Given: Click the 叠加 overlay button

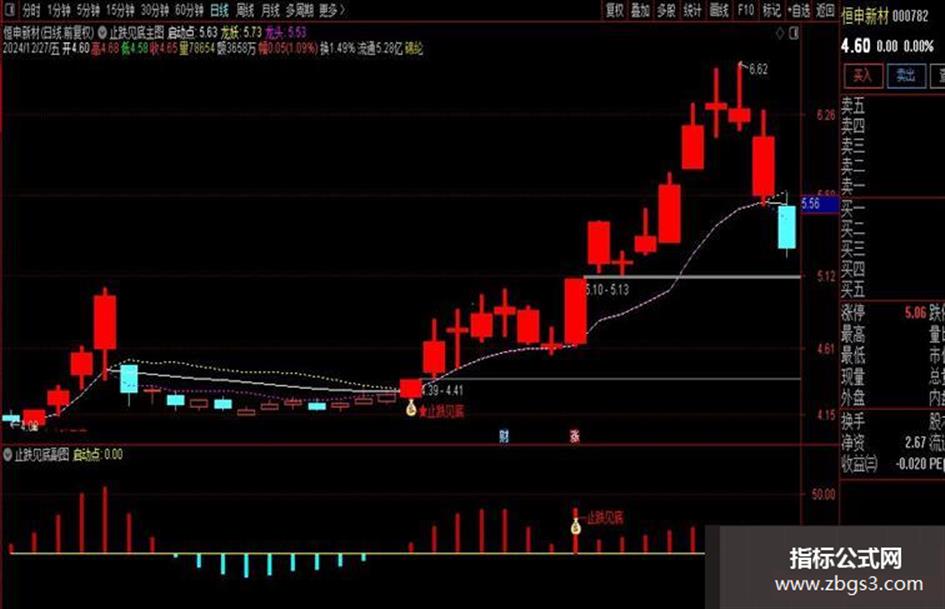Looking at the screenshot, I should [x=640, y=10].
